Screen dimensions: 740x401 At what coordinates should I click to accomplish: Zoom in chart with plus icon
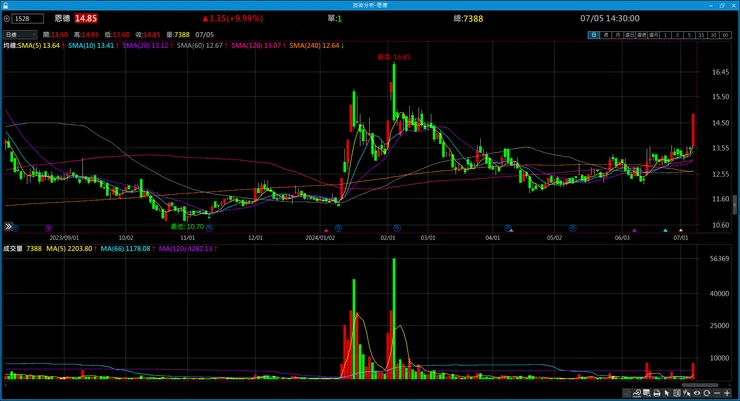[x=727, y=393]
